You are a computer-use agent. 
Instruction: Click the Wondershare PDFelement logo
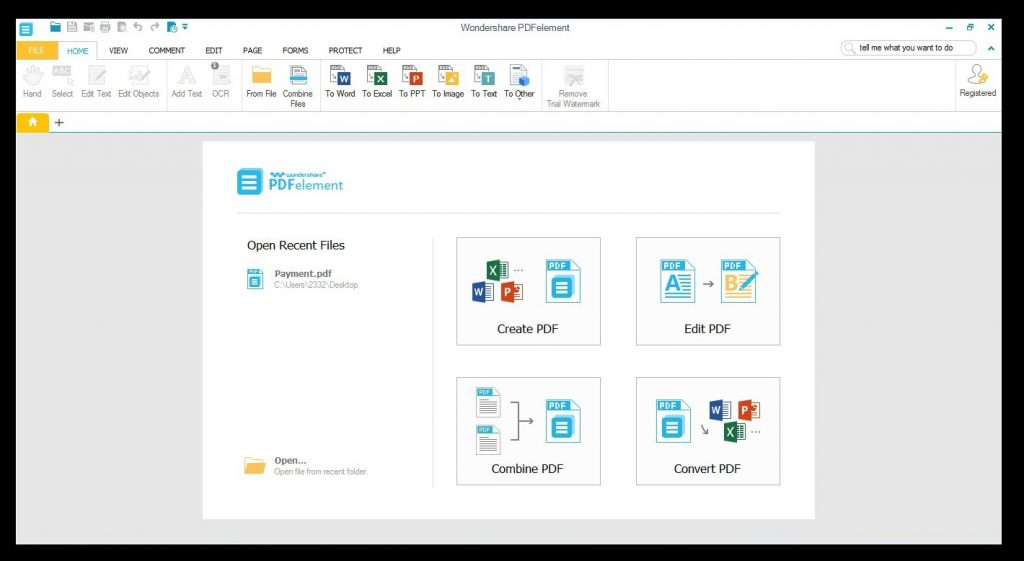tap(290, 182)
